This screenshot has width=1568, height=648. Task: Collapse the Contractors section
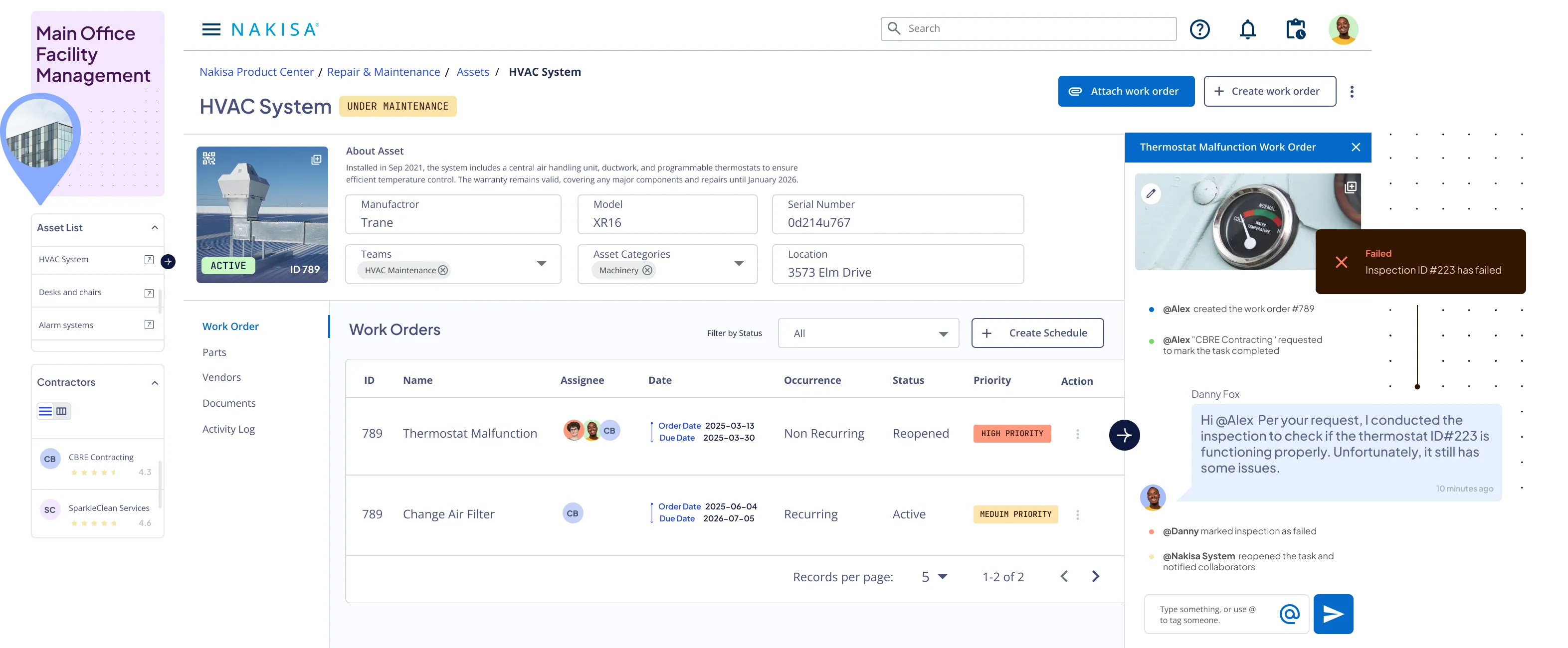(x=155, y=383)
